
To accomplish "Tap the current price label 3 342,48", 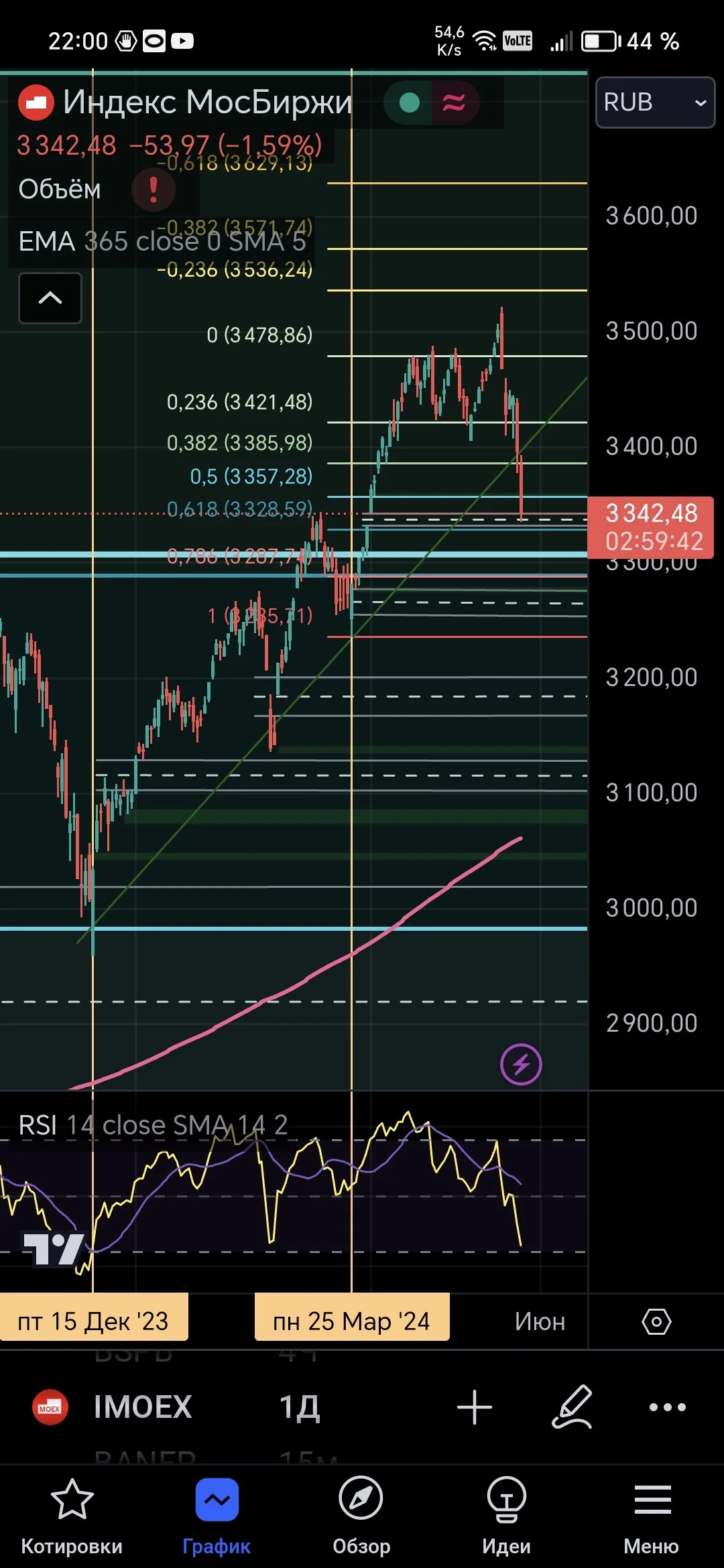I will [x=650, y=527].
